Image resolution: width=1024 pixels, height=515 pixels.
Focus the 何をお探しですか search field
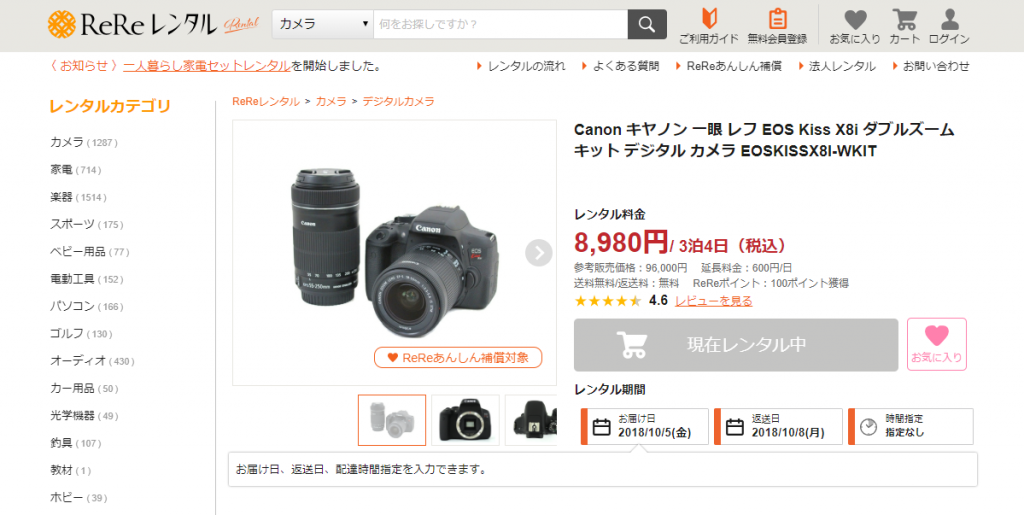[500, 24]
